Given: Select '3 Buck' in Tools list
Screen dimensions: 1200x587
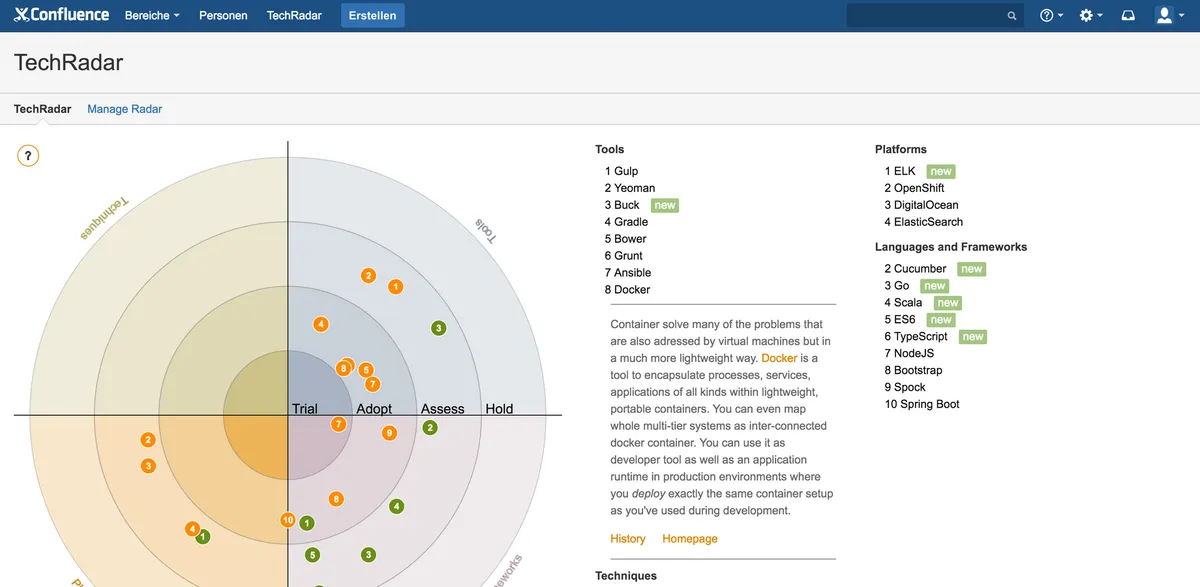Looking at the screenshot, I should [x=622, y=205].
